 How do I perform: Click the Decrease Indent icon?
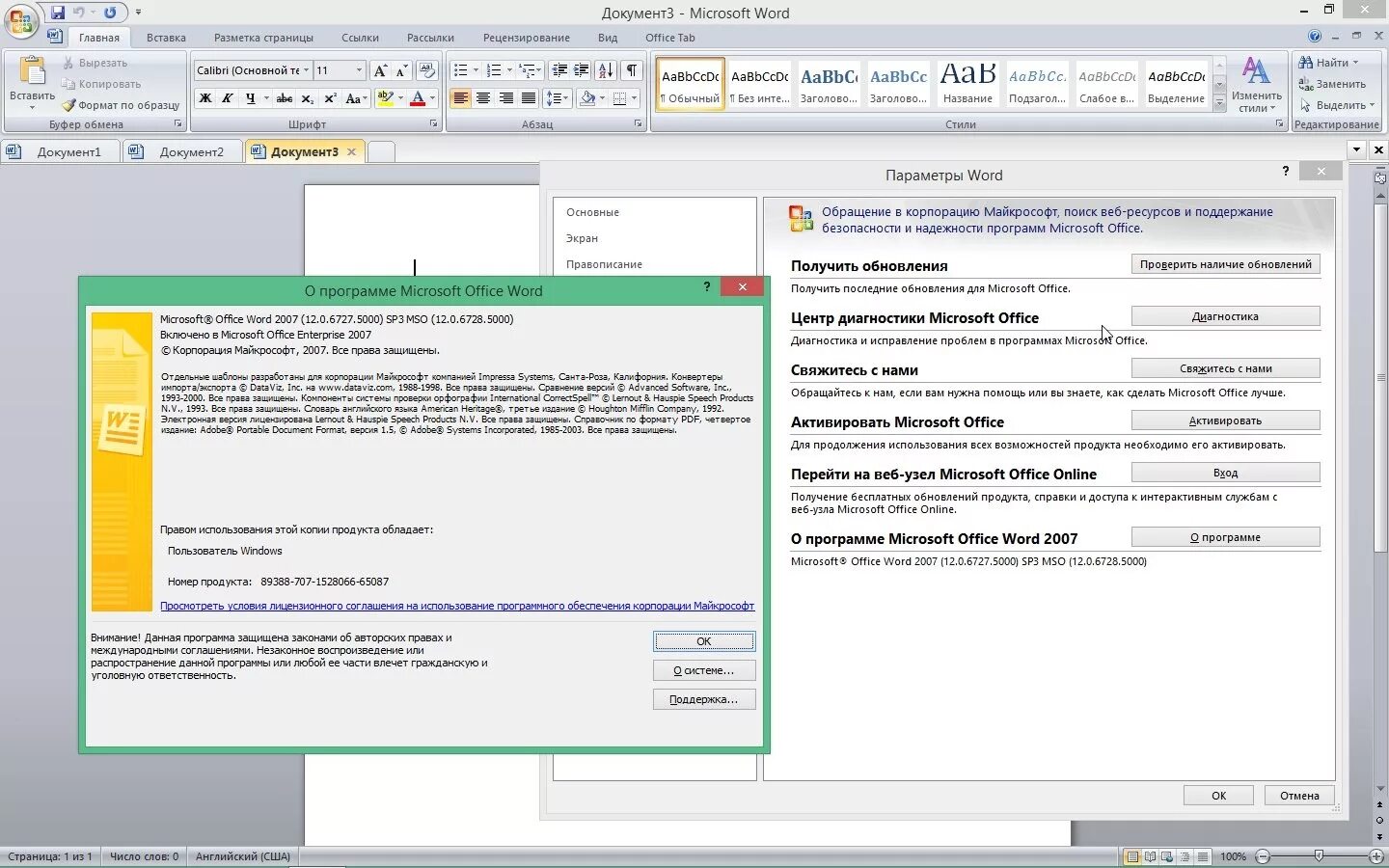[558, 70]
